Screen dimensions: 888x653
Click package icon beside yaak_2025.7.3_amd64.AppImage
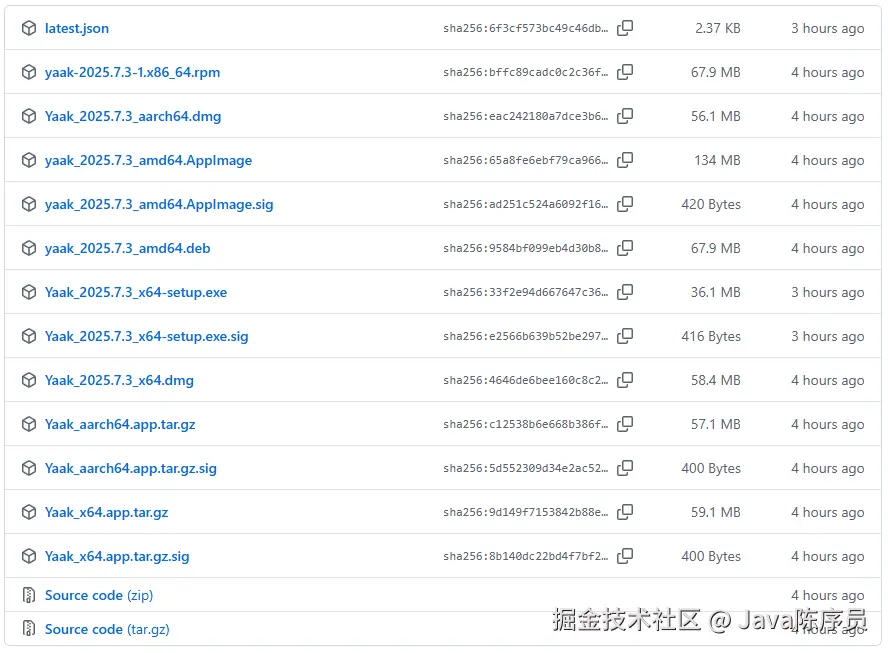(x=29, y=160)
